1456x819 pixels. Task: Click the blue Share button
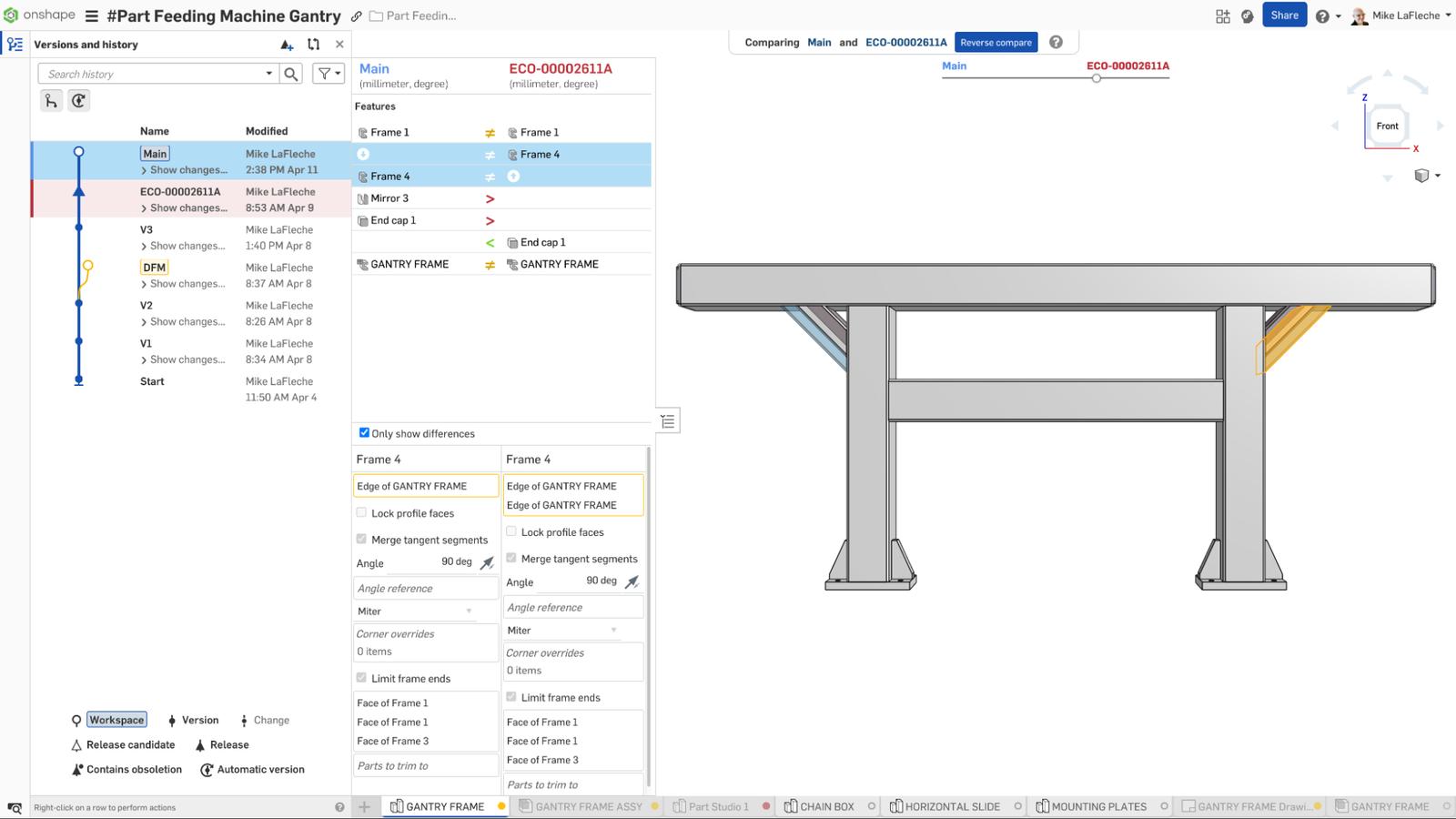(x=1284, y=15)
